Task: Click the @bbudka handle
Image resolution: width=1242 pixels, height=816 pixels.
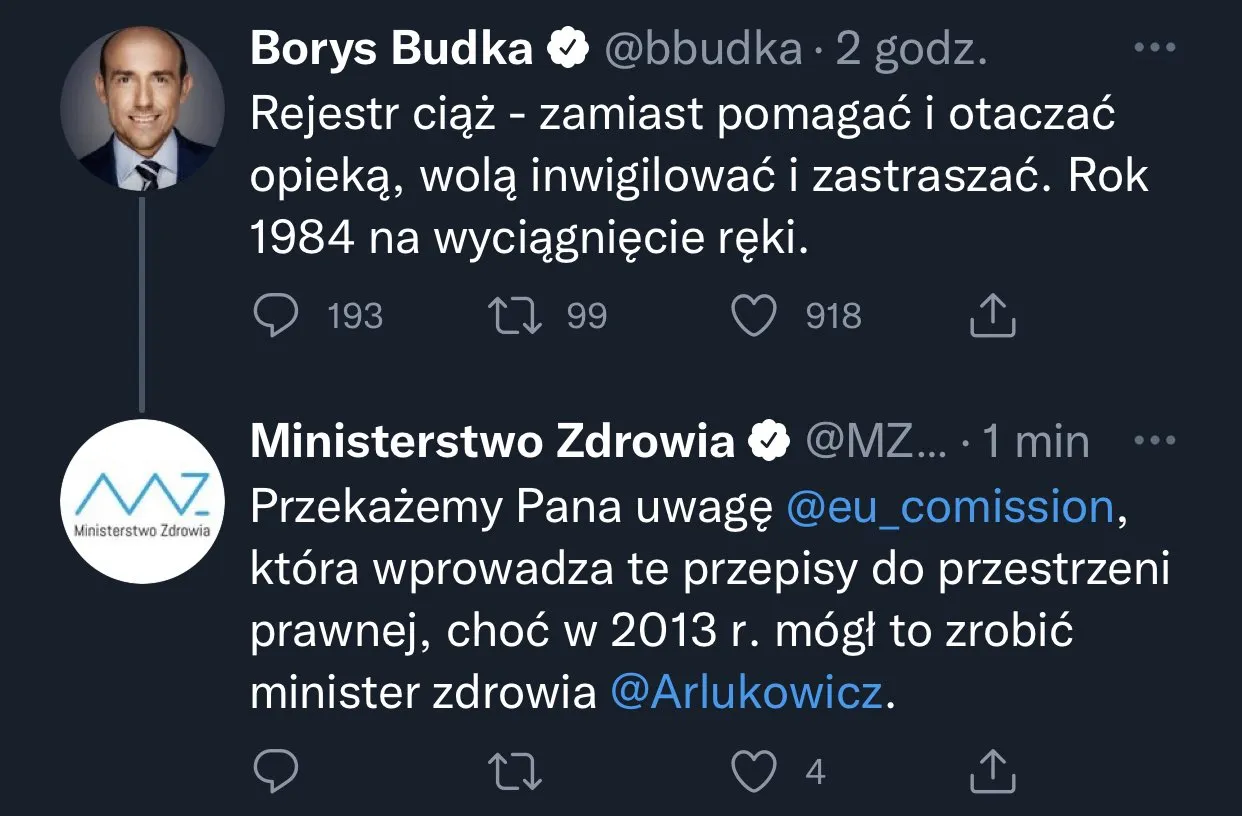Action: coord(703,50)
